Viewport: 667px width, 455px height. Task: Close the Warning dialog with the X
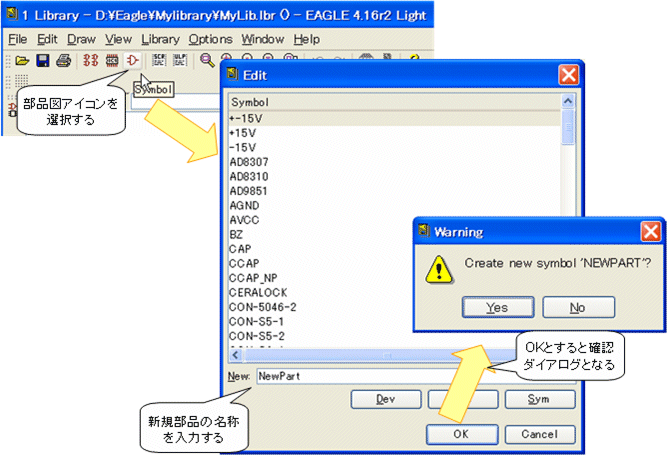tap(650, 232)
